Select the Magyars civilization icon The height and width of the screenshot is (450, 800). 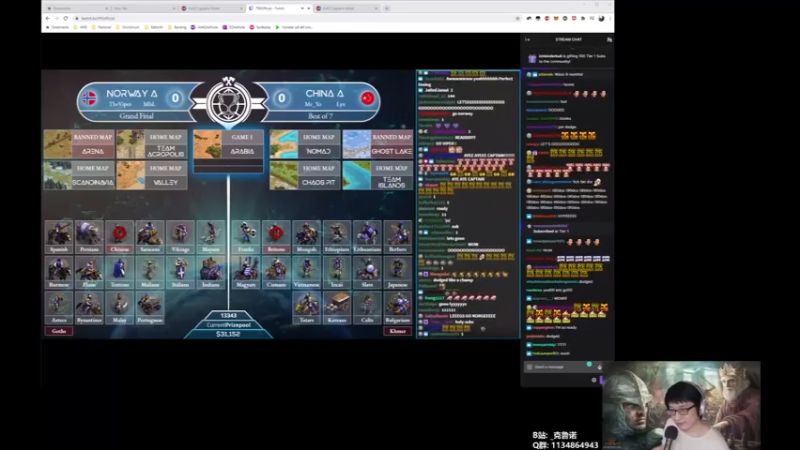pos(246,272)
